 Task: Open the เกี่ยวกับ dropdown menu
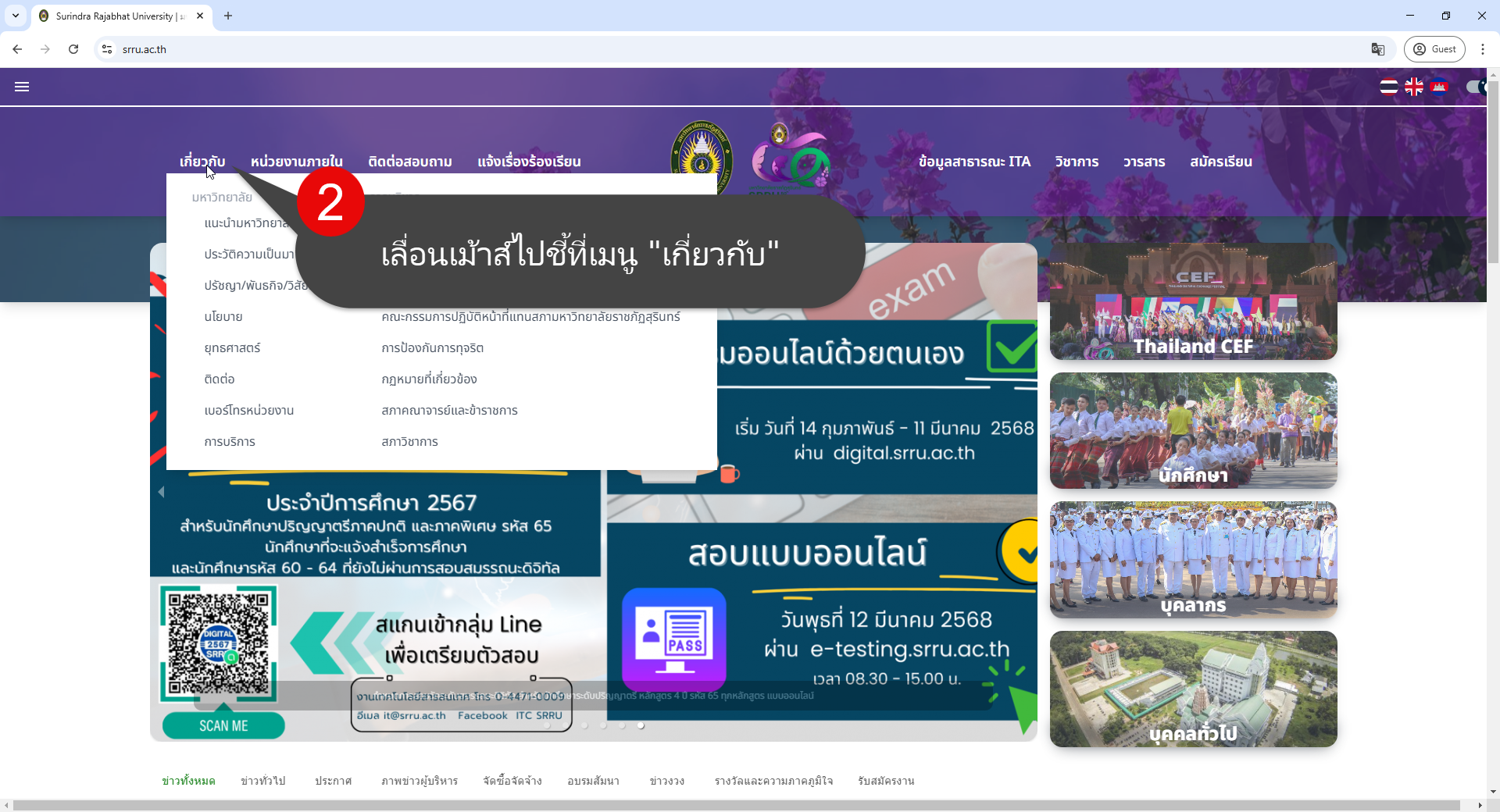click(202, 162)
